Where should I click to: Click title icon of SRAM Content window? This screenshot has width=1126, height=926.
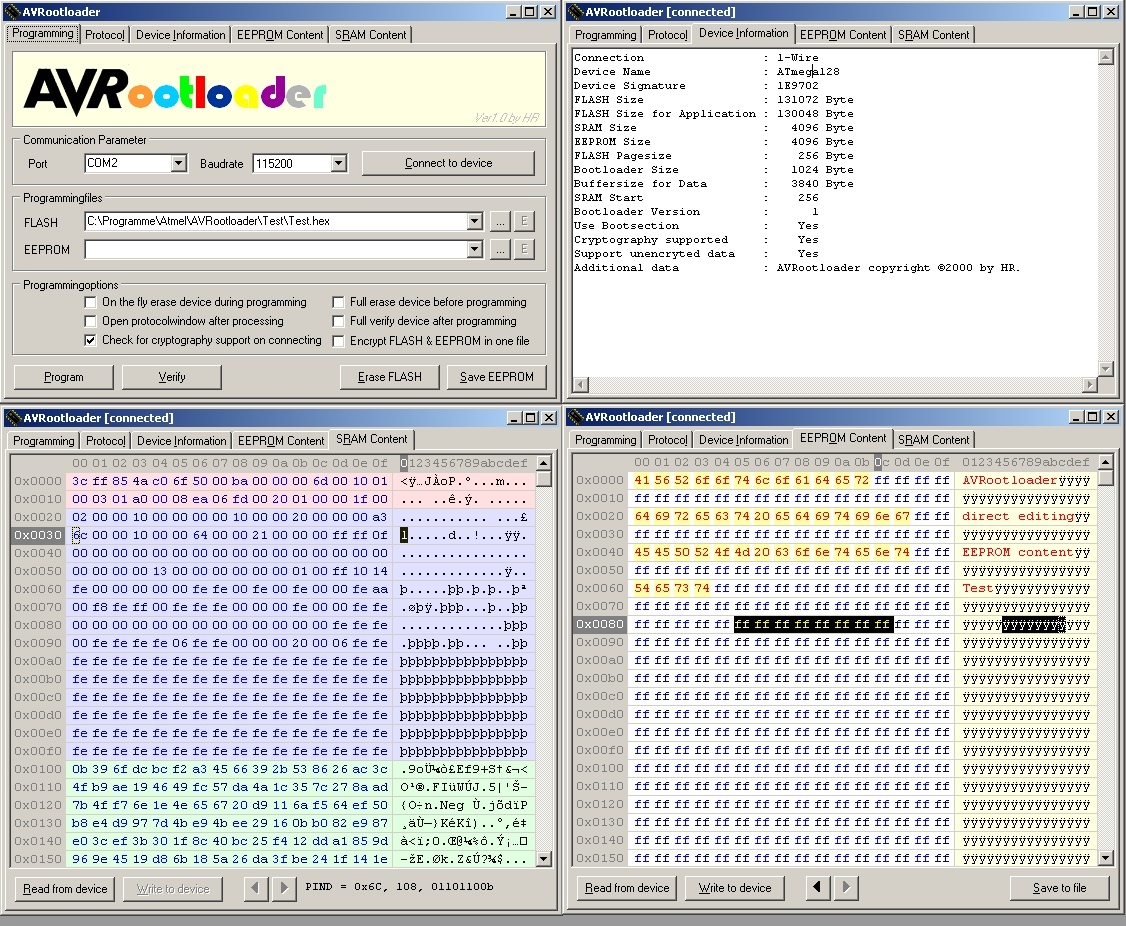(13, 417)
